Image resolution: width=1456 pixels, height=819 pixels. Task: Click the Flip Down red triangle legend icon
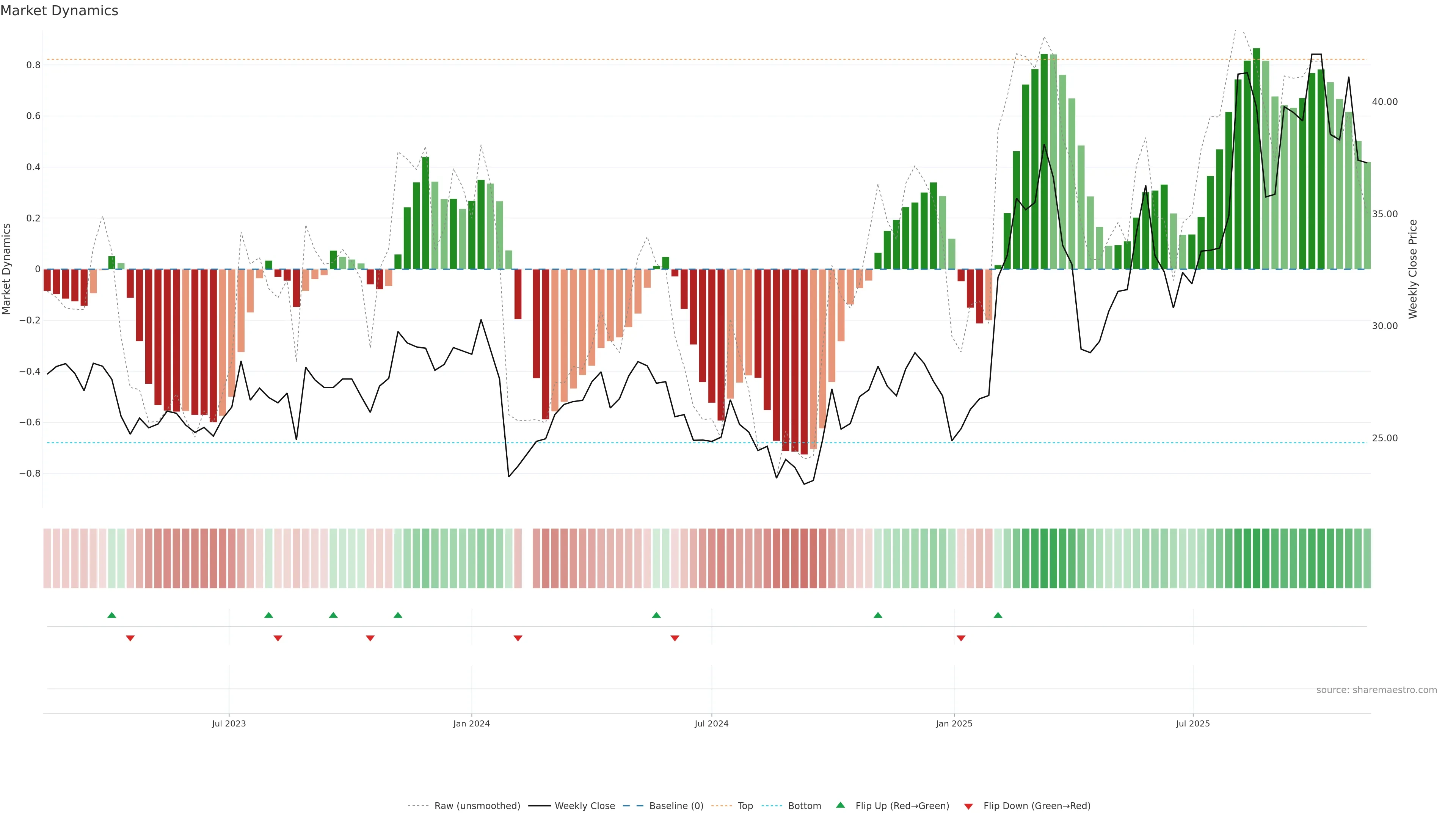(968, 806)
